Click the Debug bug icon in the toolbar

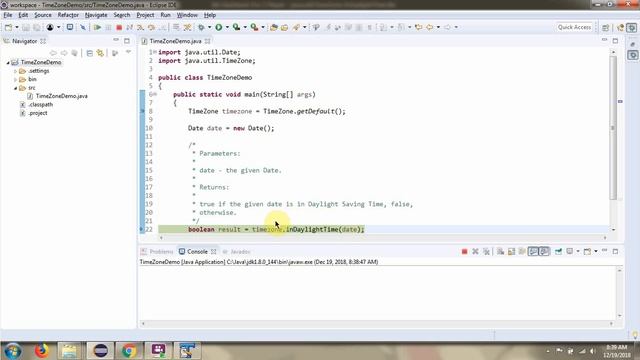[x=201, y=27]
